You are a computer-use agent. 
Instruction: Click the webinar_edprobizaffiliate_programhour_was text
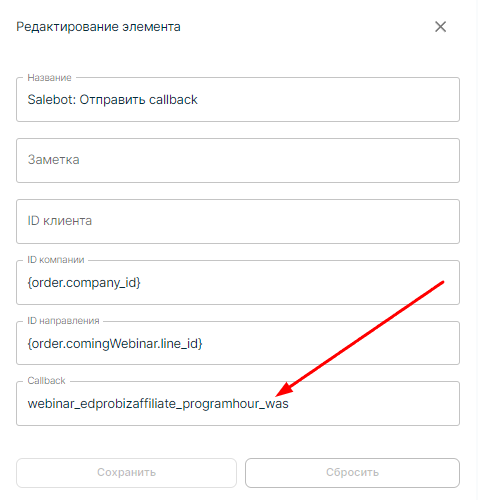(x=158, y=404)
